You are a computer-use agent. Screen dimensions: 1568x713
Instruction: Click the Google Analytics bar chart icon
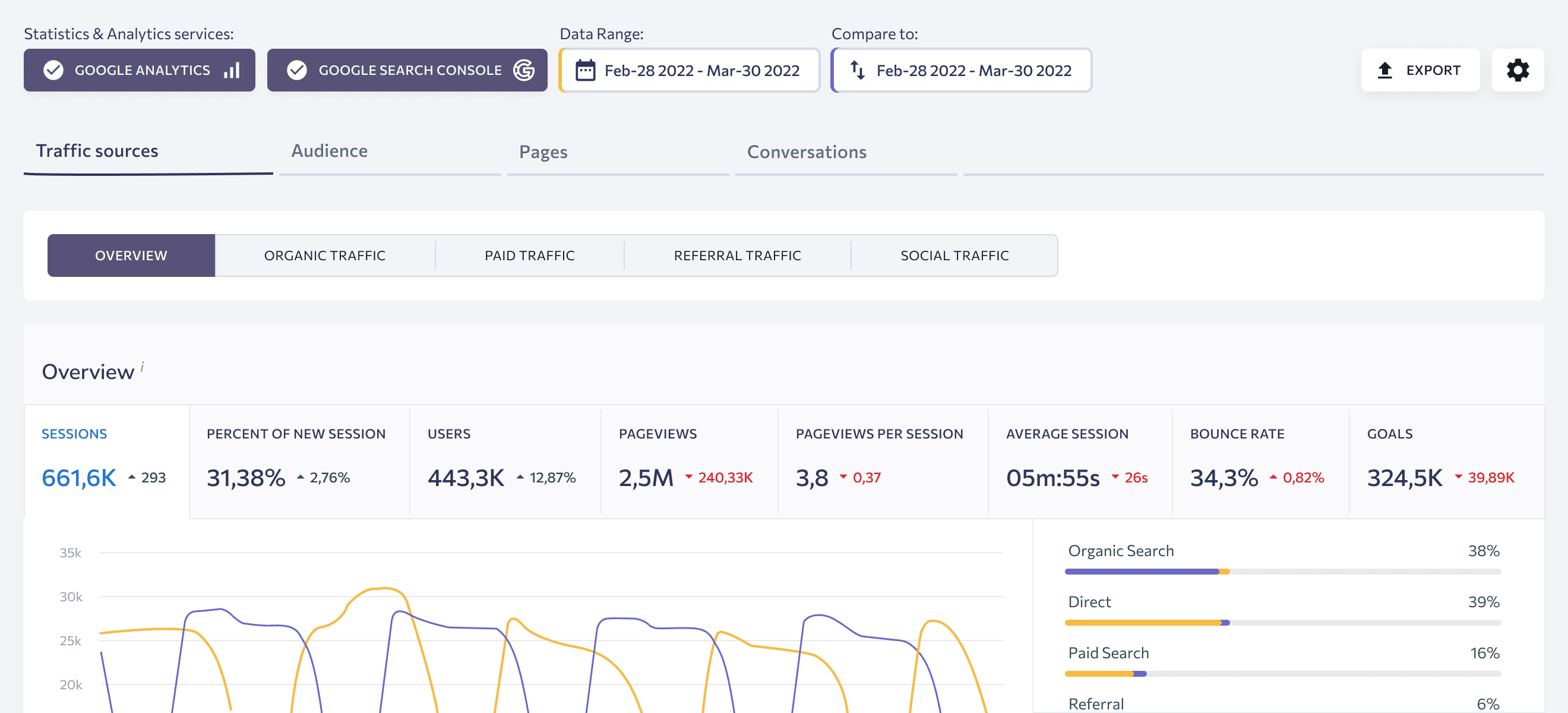coord(232,70)
